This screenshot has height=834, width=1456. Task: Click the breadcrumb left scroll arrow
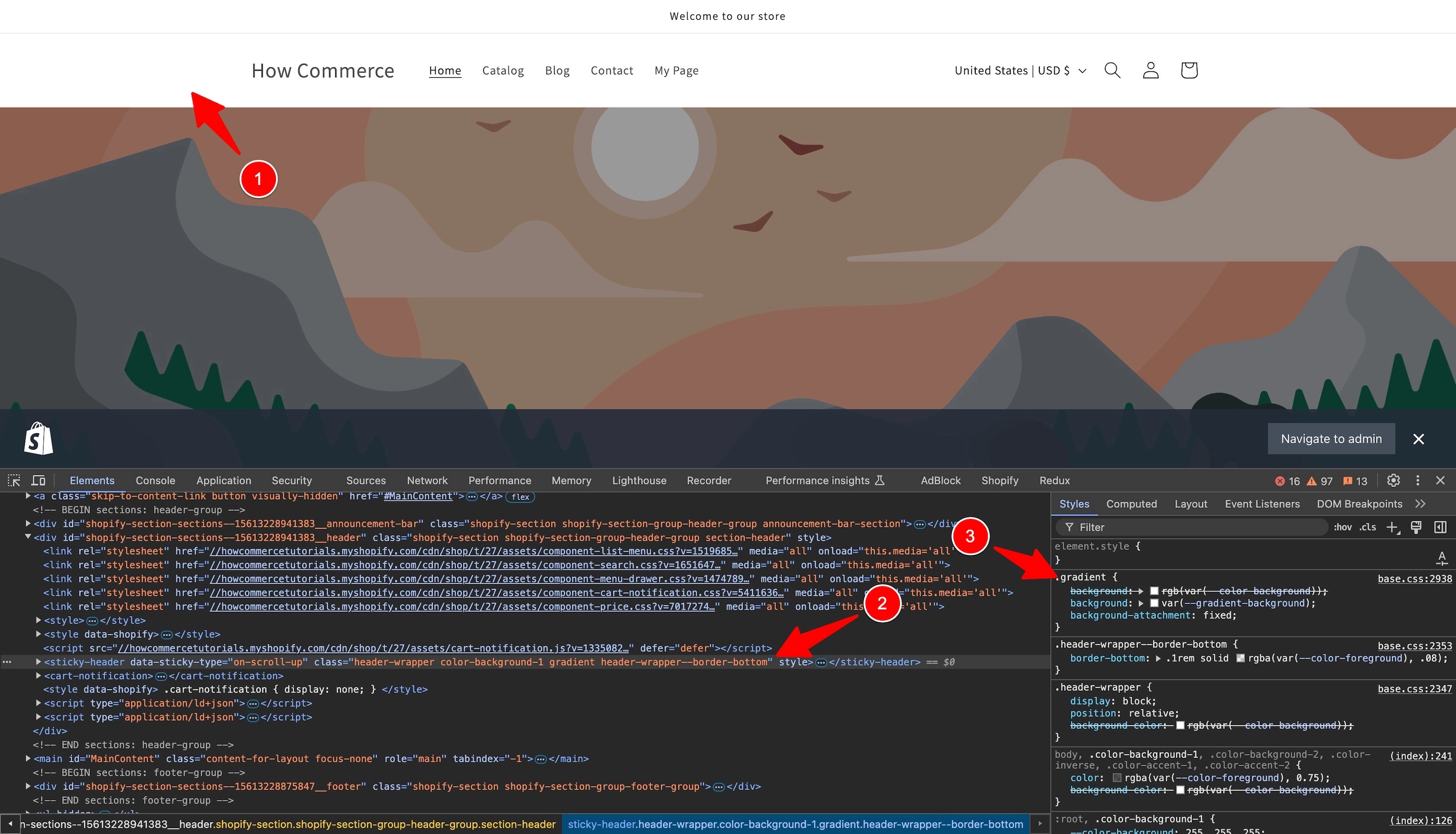[10, 824]
